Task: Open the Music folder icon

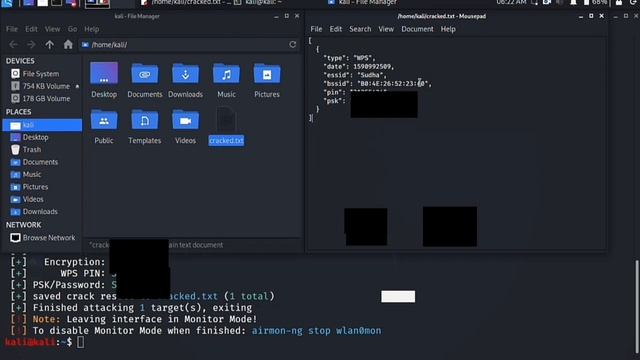Action: coord(226,73)
